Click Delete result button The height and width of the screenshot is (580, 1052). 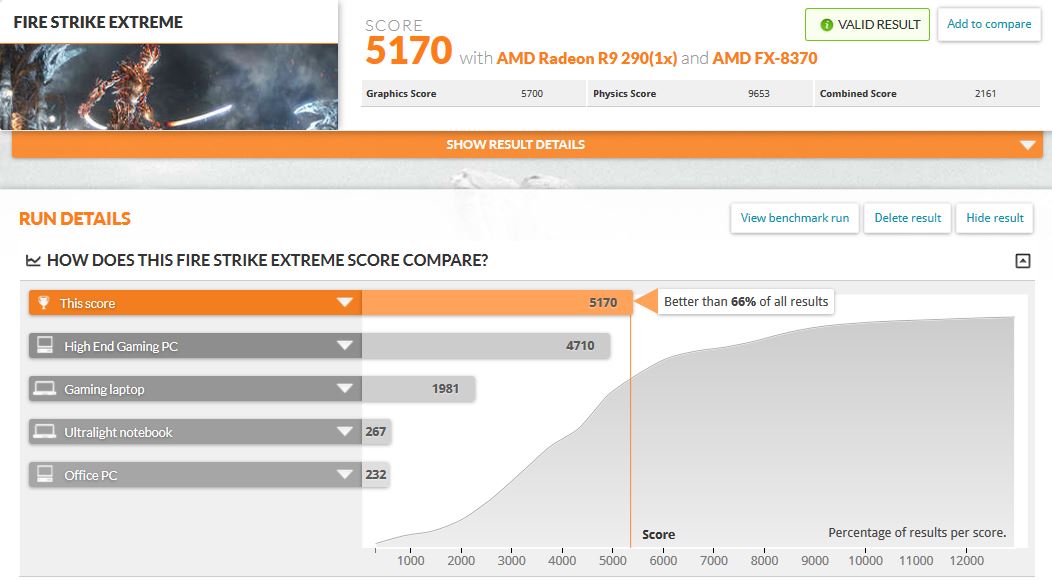pyautogui.click(x=907, y=218)
